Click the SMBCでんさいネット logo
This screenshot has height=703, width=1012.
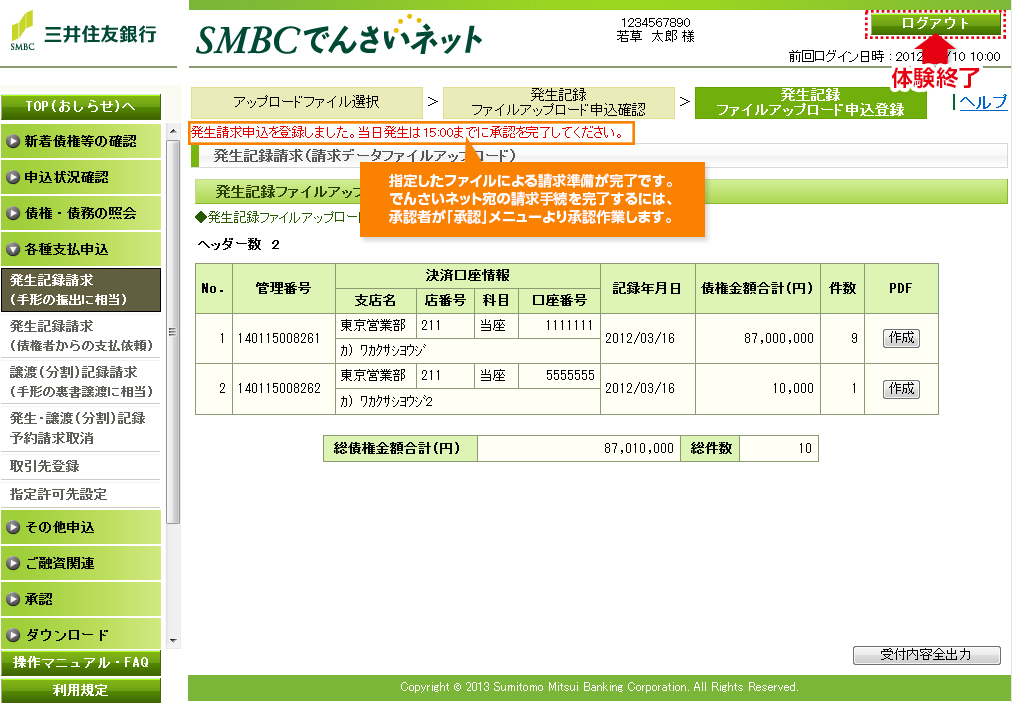[339, 37]
